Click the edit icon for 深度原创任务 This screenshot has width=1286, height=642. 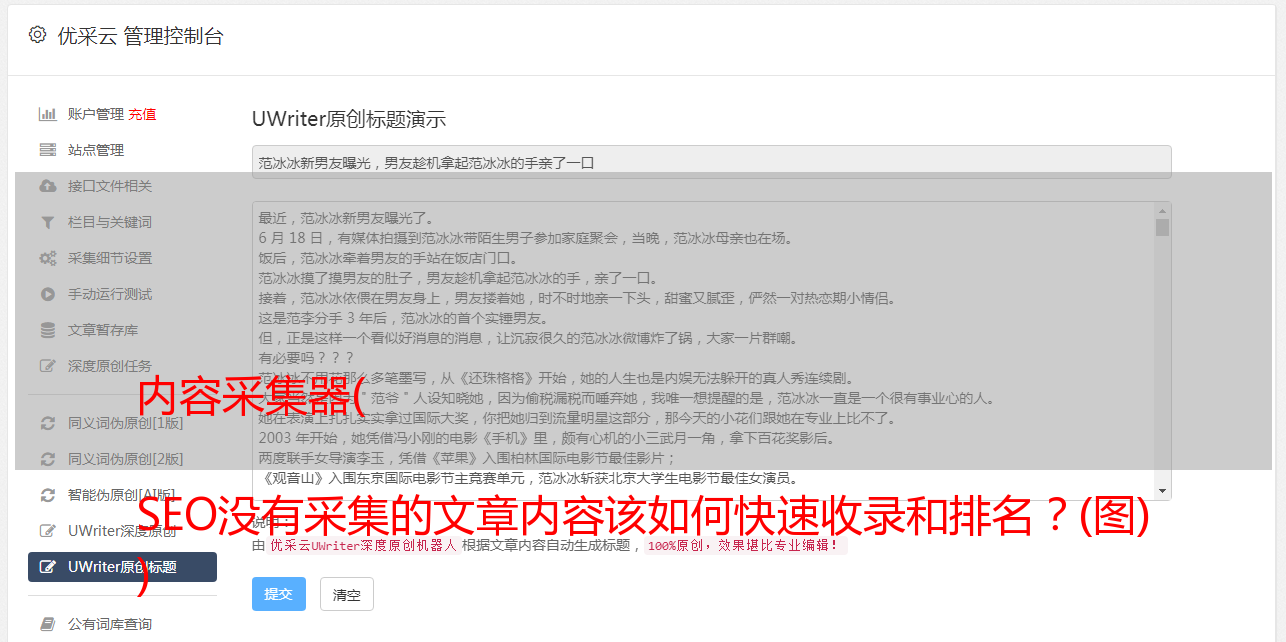[x=47, y=366]
